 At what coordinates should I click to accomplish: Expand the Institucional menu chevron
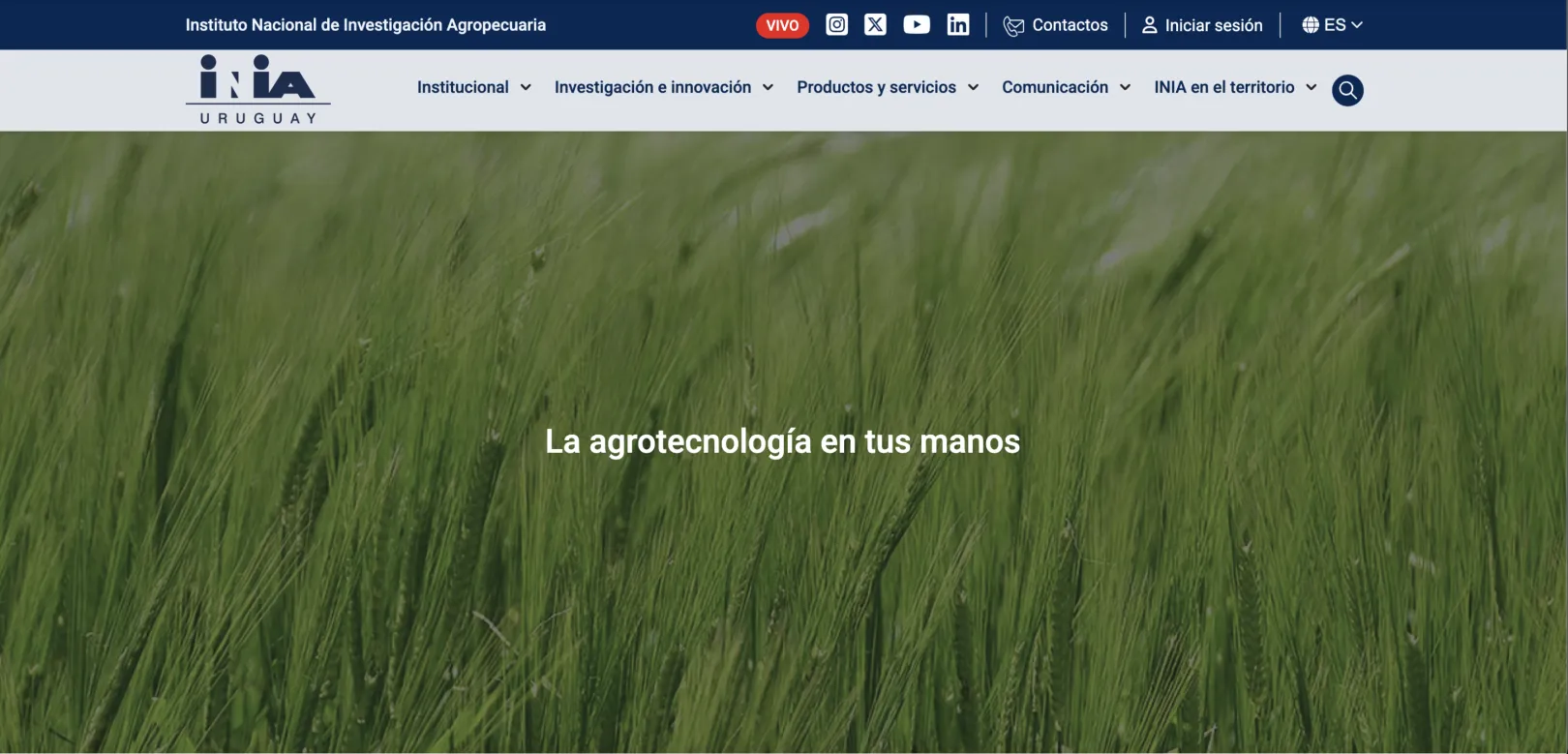(x=526, y=87)
